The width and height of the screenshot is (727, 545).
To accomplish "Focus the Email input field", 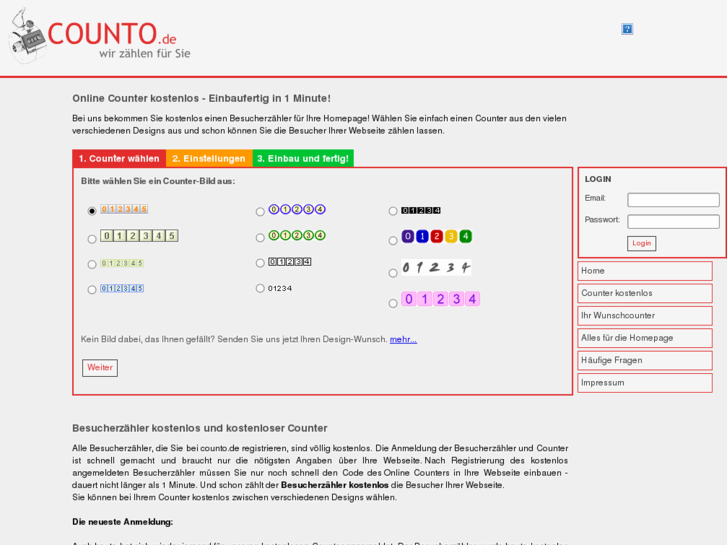I will pos(673,200).
